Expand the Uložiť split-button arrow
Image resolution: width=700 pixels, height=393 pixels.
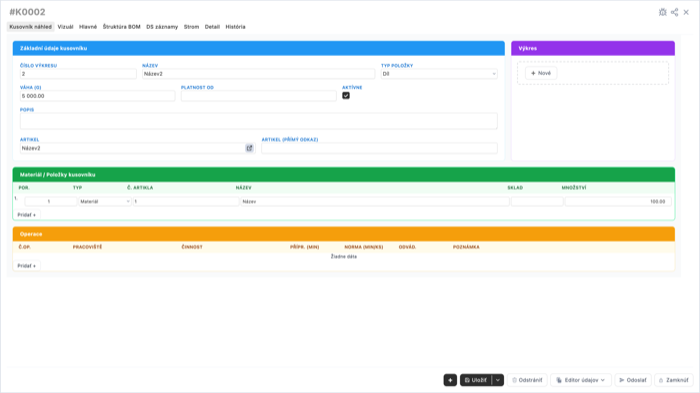pos(498,380)
